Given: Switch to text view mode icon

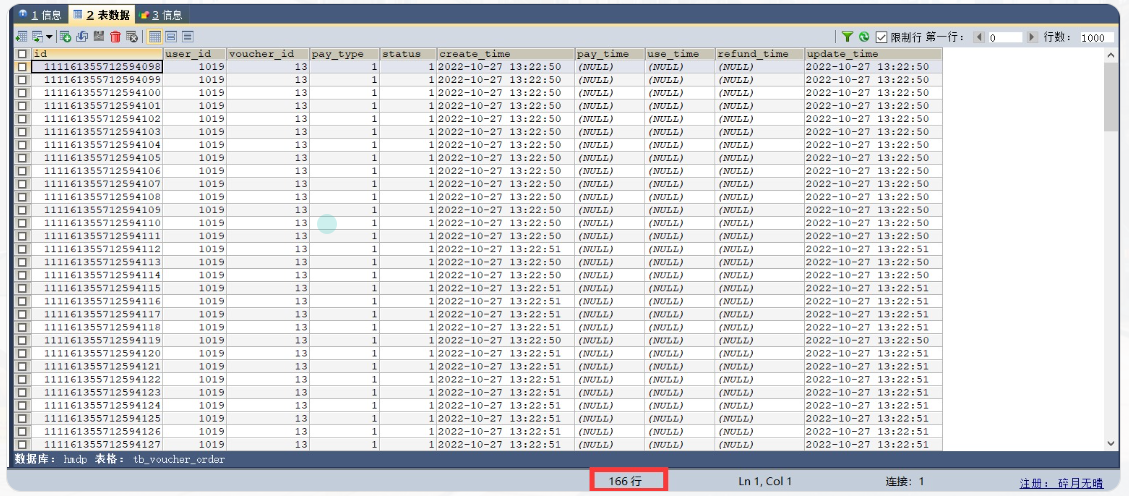Looking at the screenshot, I should pyautogui.click(x=188, y=37).
